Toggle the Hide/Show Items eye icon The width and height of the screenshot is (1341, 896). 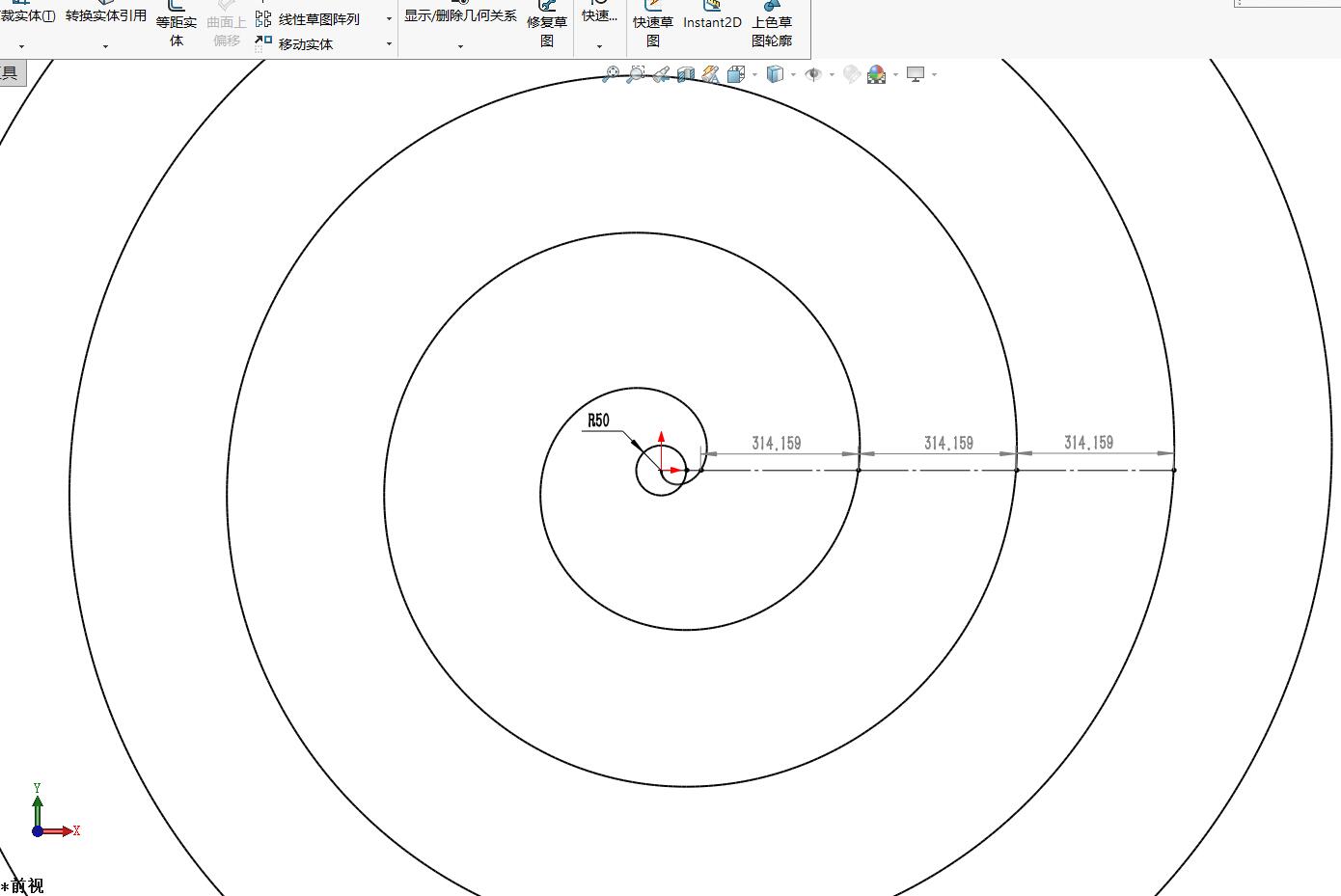pyautogui.click(x=813, y=74)
